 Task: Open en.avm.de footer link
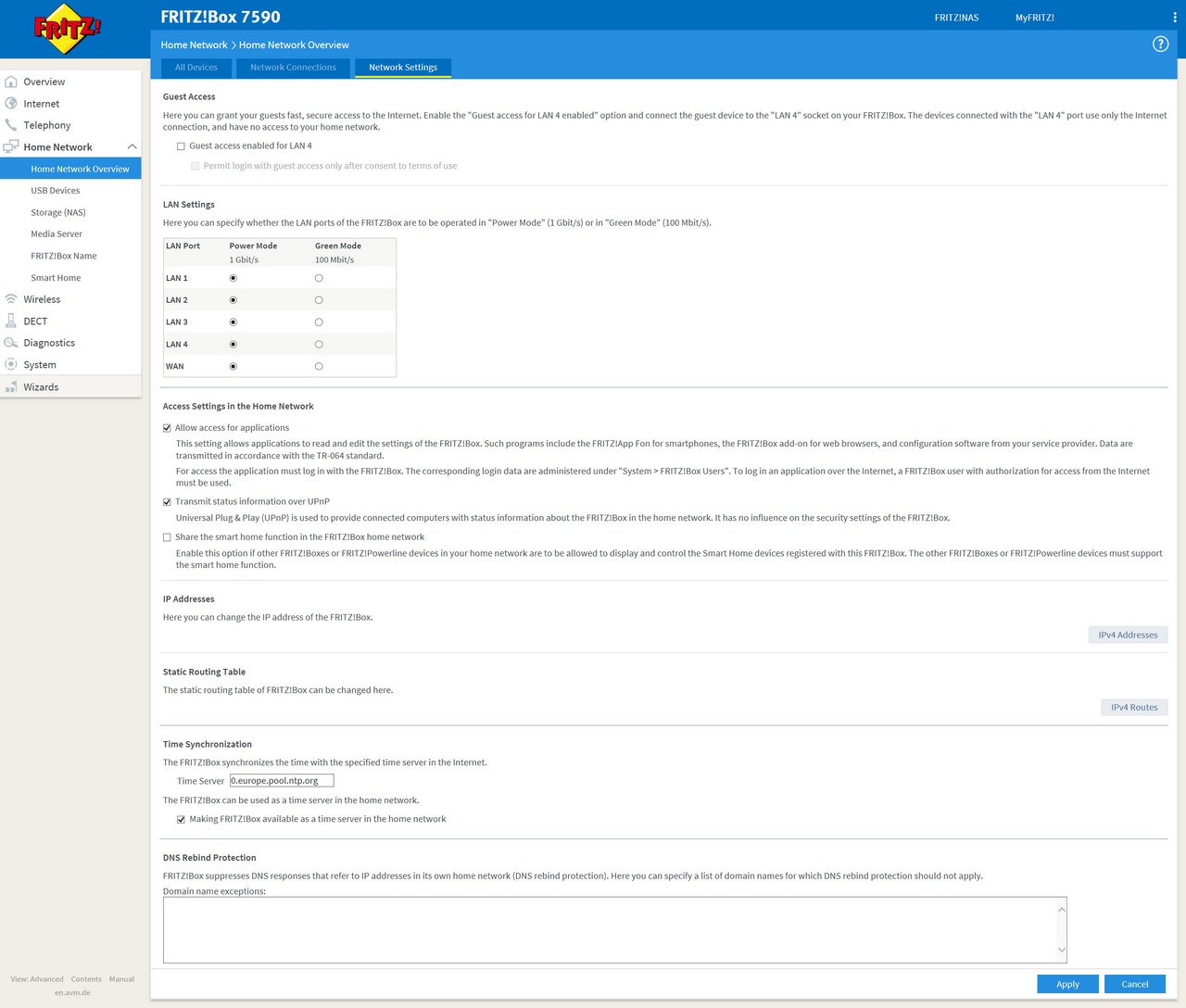pos(72,992)
